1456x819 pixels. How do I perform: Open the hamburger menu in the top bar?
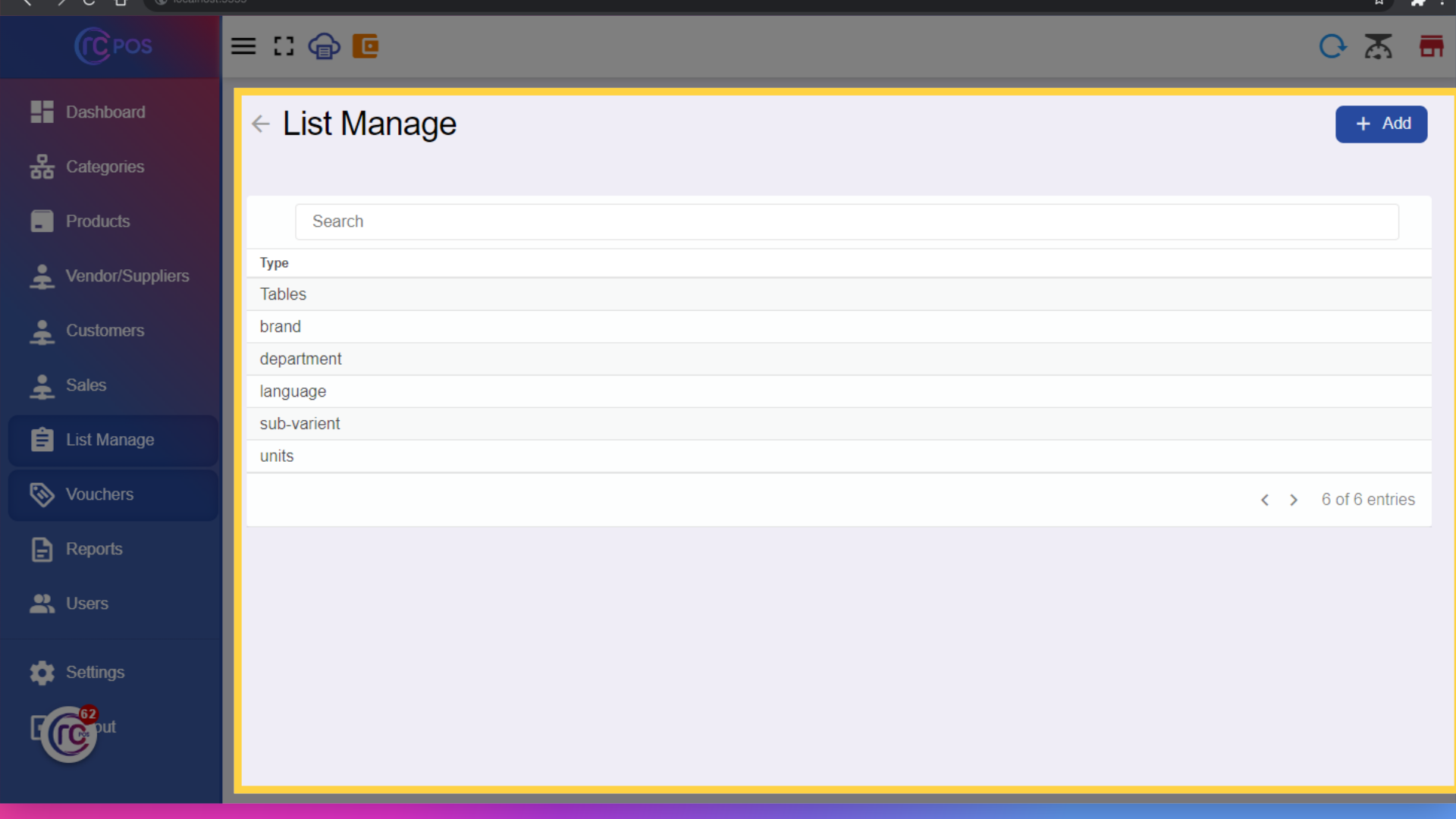(x=243, y=46)
